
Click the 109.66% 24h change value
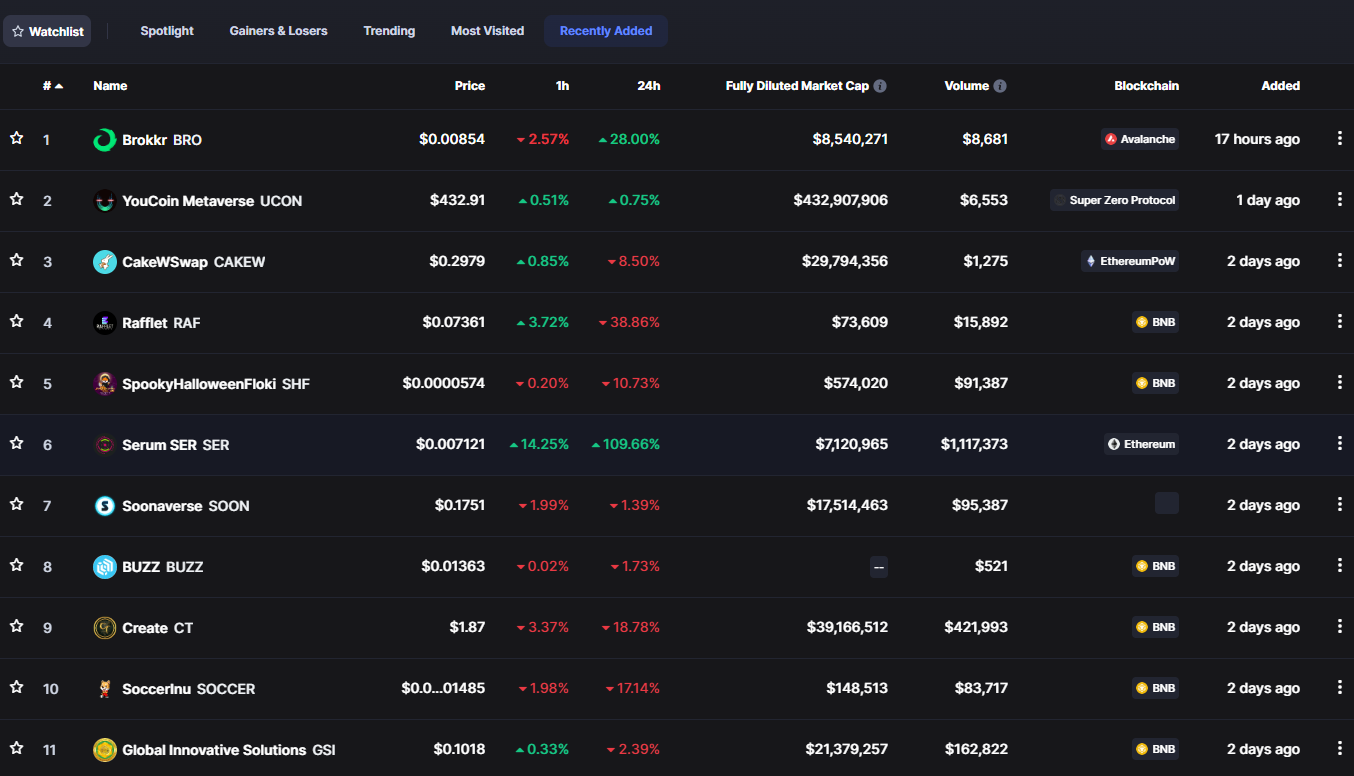[626, 444]
